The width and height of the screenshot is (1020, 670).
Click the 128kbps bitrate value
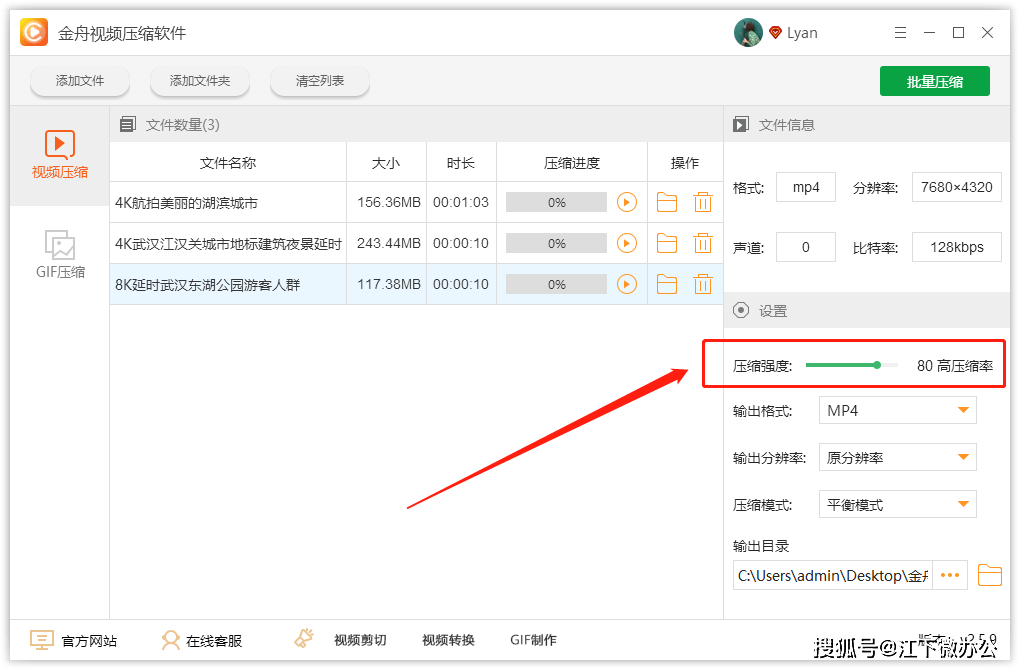tap(956, 247)
